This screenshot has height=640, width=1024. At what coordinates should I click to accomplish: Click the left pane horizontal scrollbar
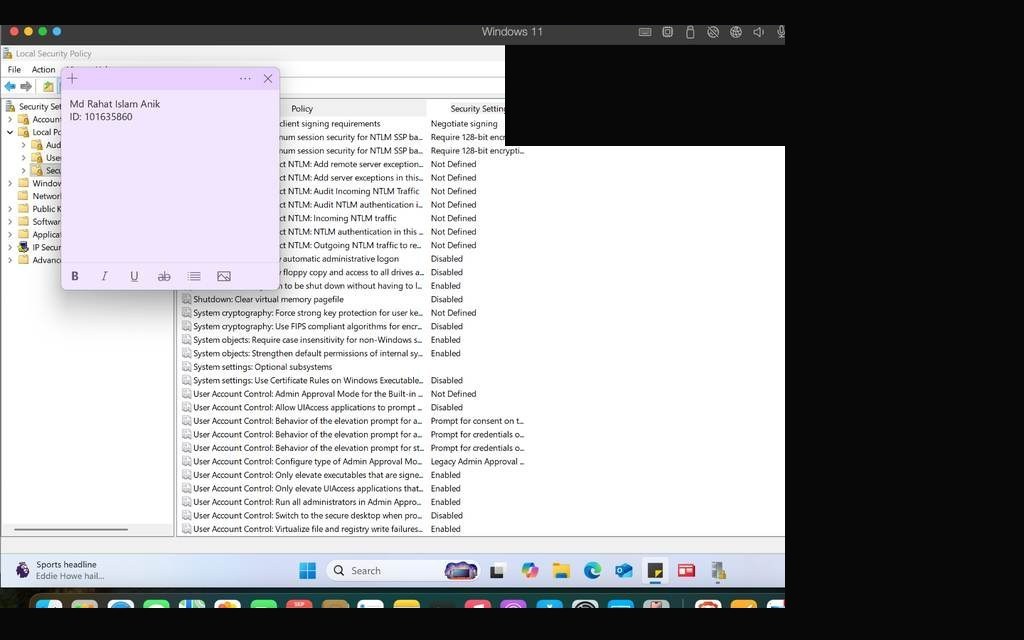tap(71, 530)
